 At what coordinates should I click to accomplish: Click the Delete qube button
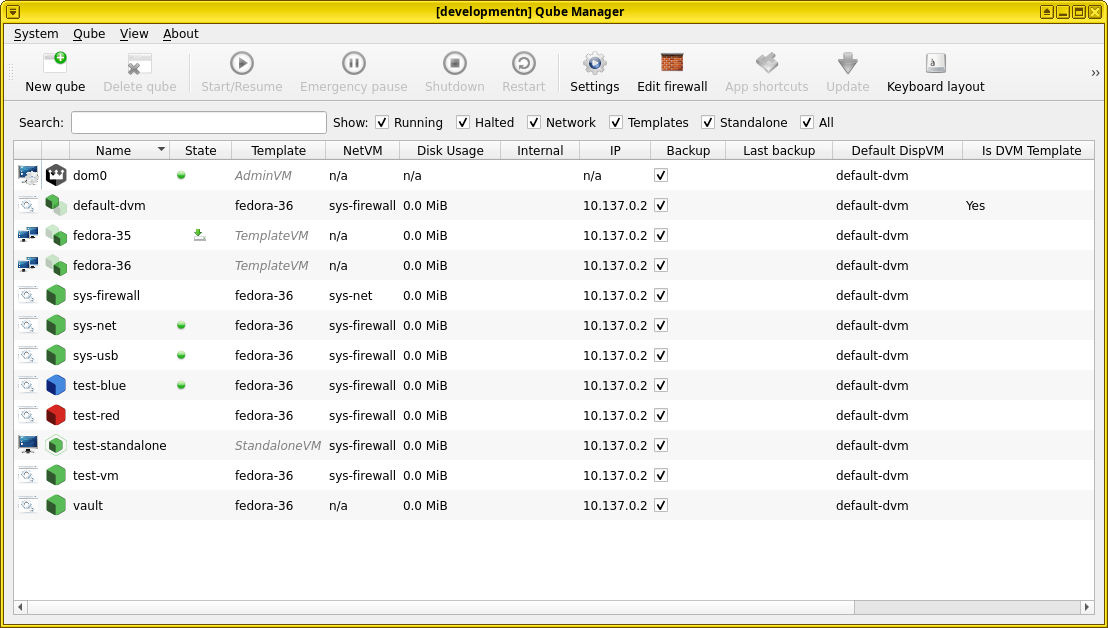click(x=139, y=70)
